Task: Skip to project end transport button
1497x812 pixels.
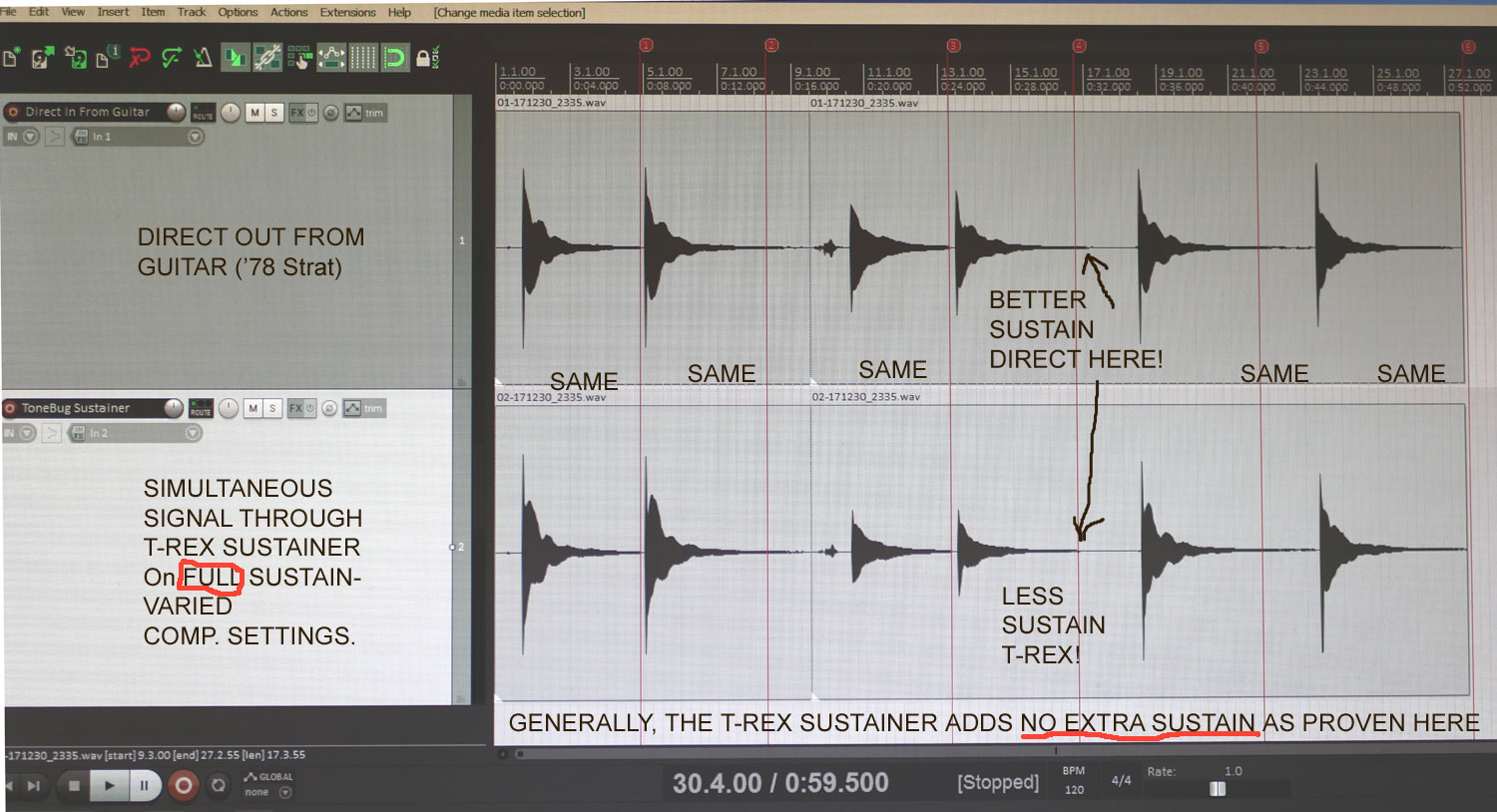Action: [34, 786]
